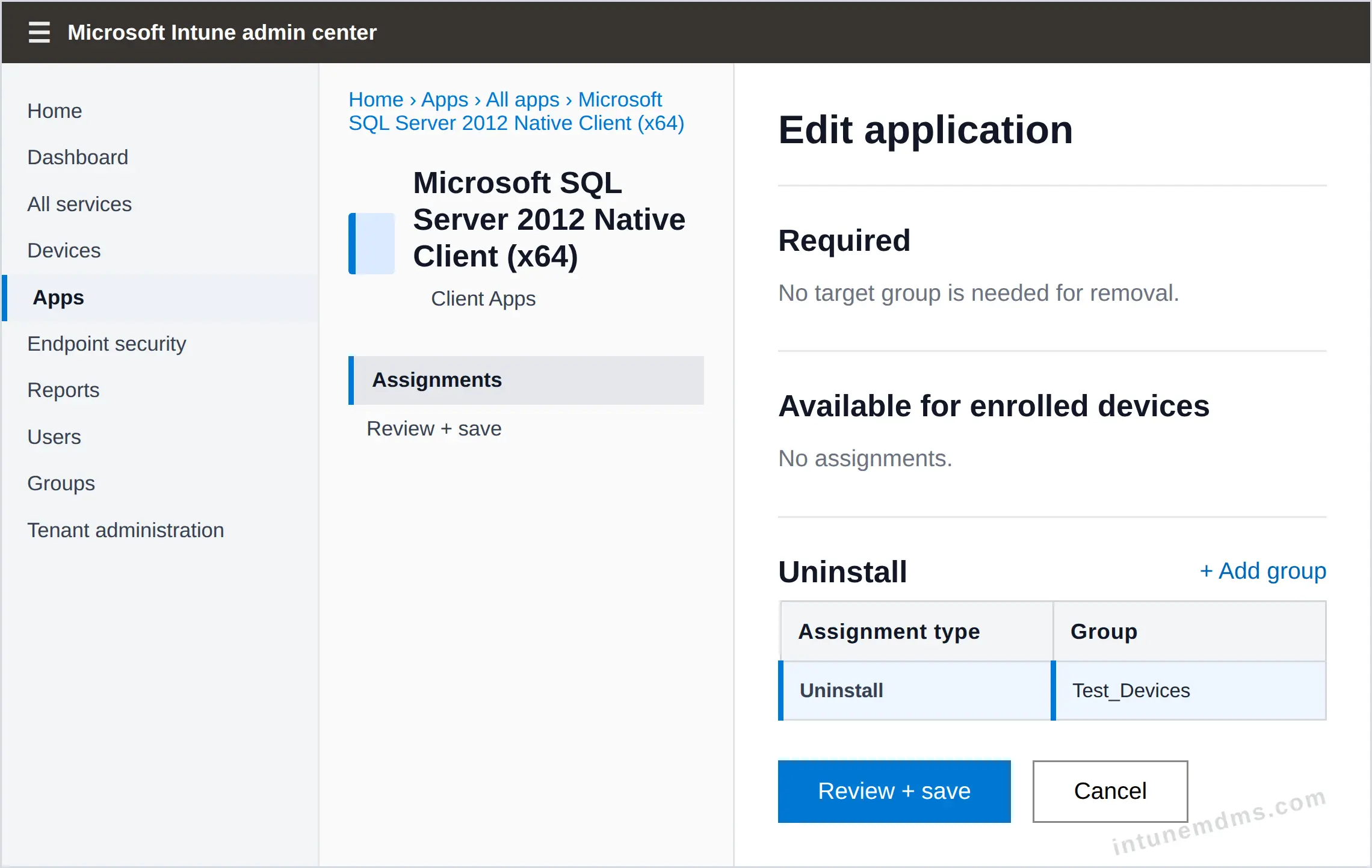Click the SQL Server app icon thumbnail
Image resolution: width=1372 pixels, height=868 pixels.
pos(372,244)
